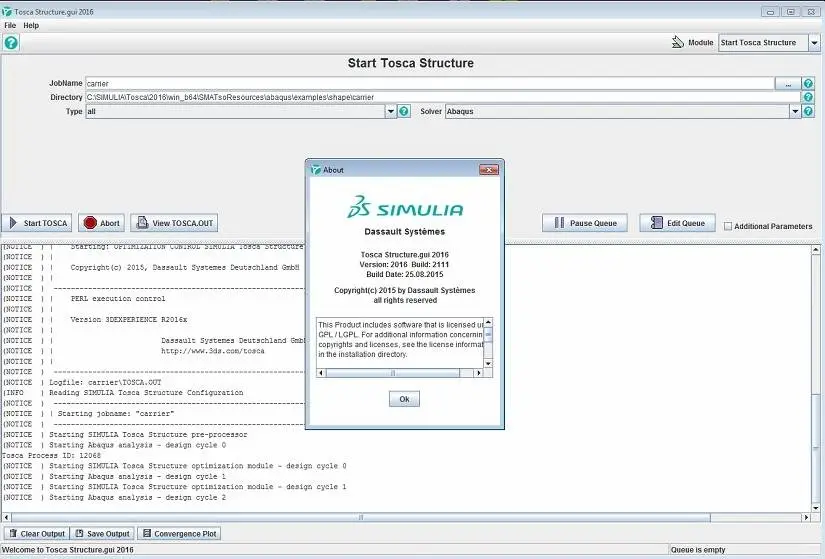Click Pause Queue
Image resolution: width=825 pixels, height=559 pixels.
point(585,223)
